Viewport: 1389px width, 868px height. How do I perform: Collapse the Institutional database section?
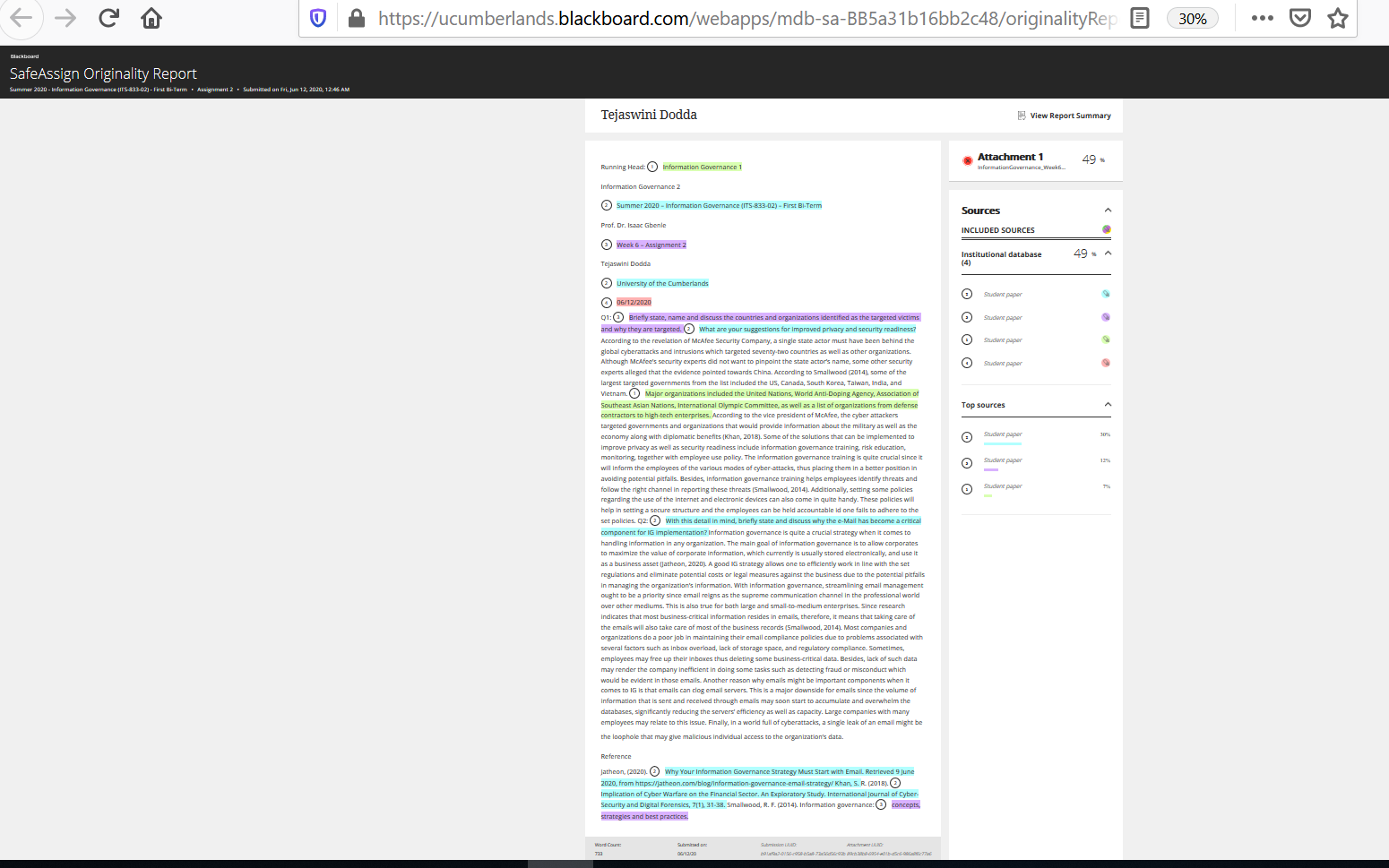pyautogui.click(x=1108, y=254)
